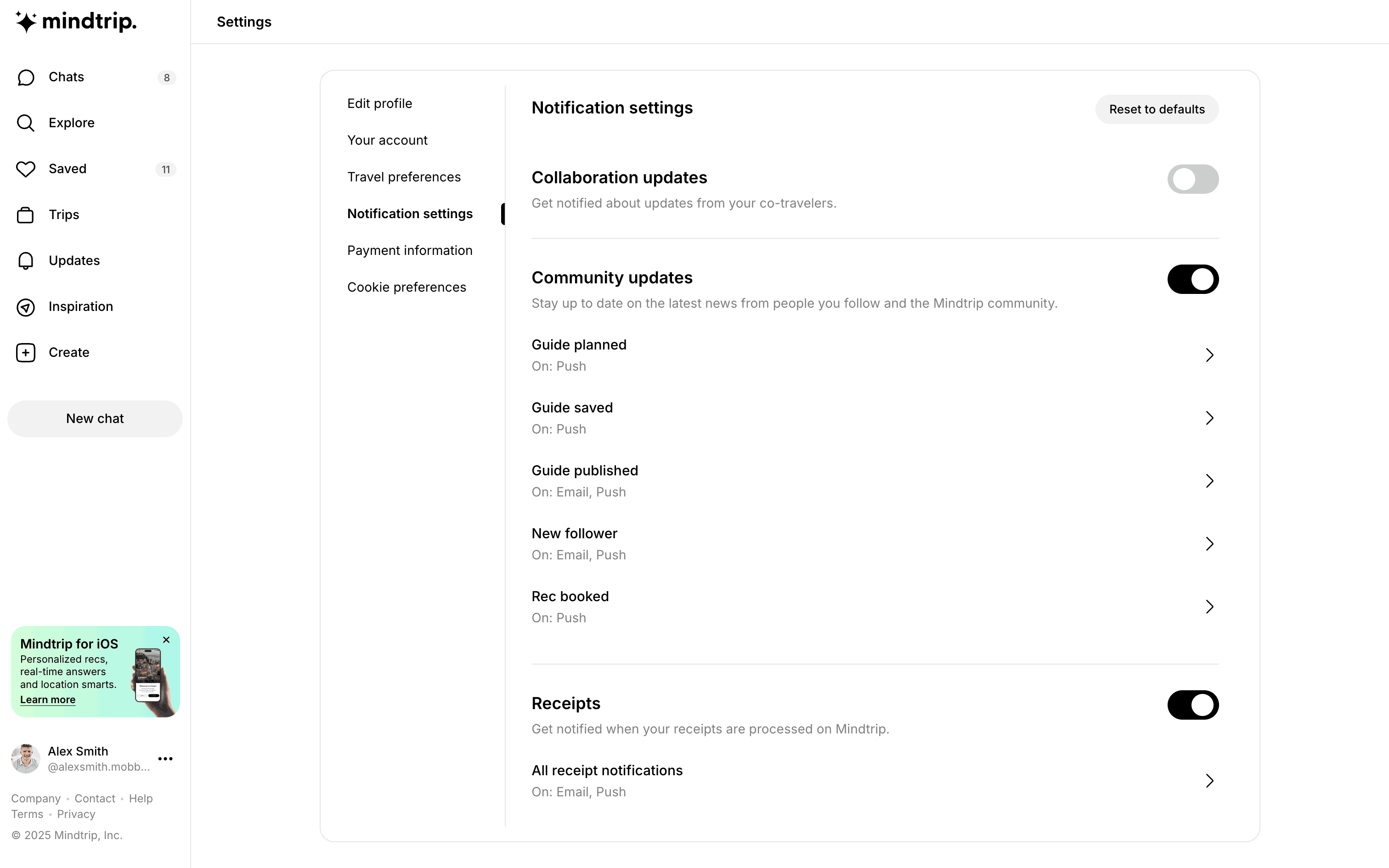Expand the Guide planned chevron

[x=1209, y=355]
